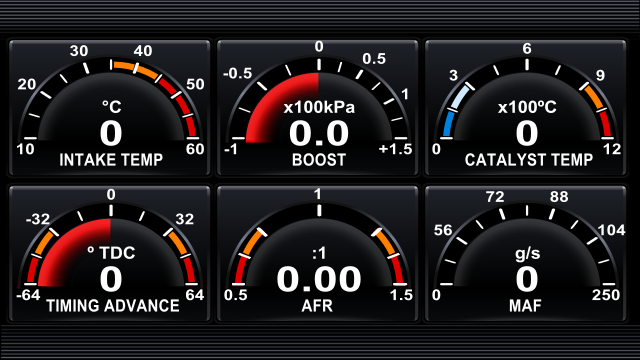This screenshot has height=360, width=640.
Task: Click the BOOST label text
Action: coord(319,160)
